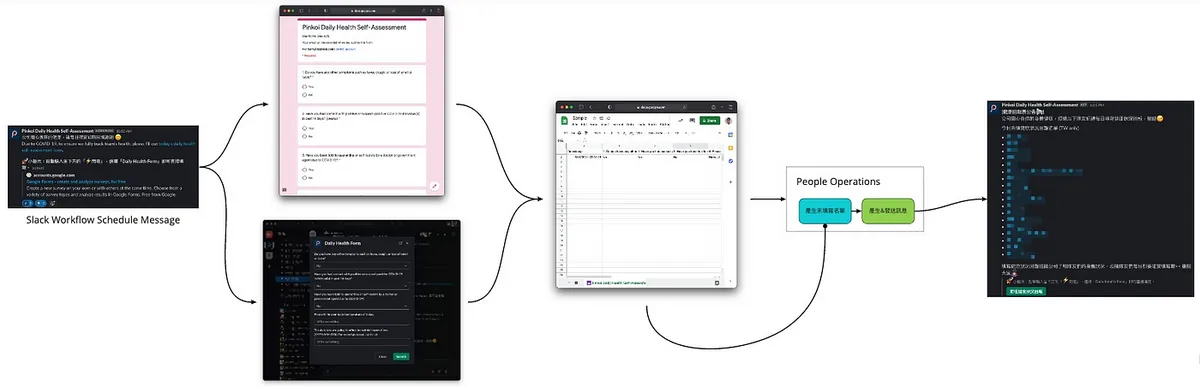The height and width of the screenshot is (387, 1200).
Task: Click the Google Sheets logo icon
Action: click(x=564, y=121)
